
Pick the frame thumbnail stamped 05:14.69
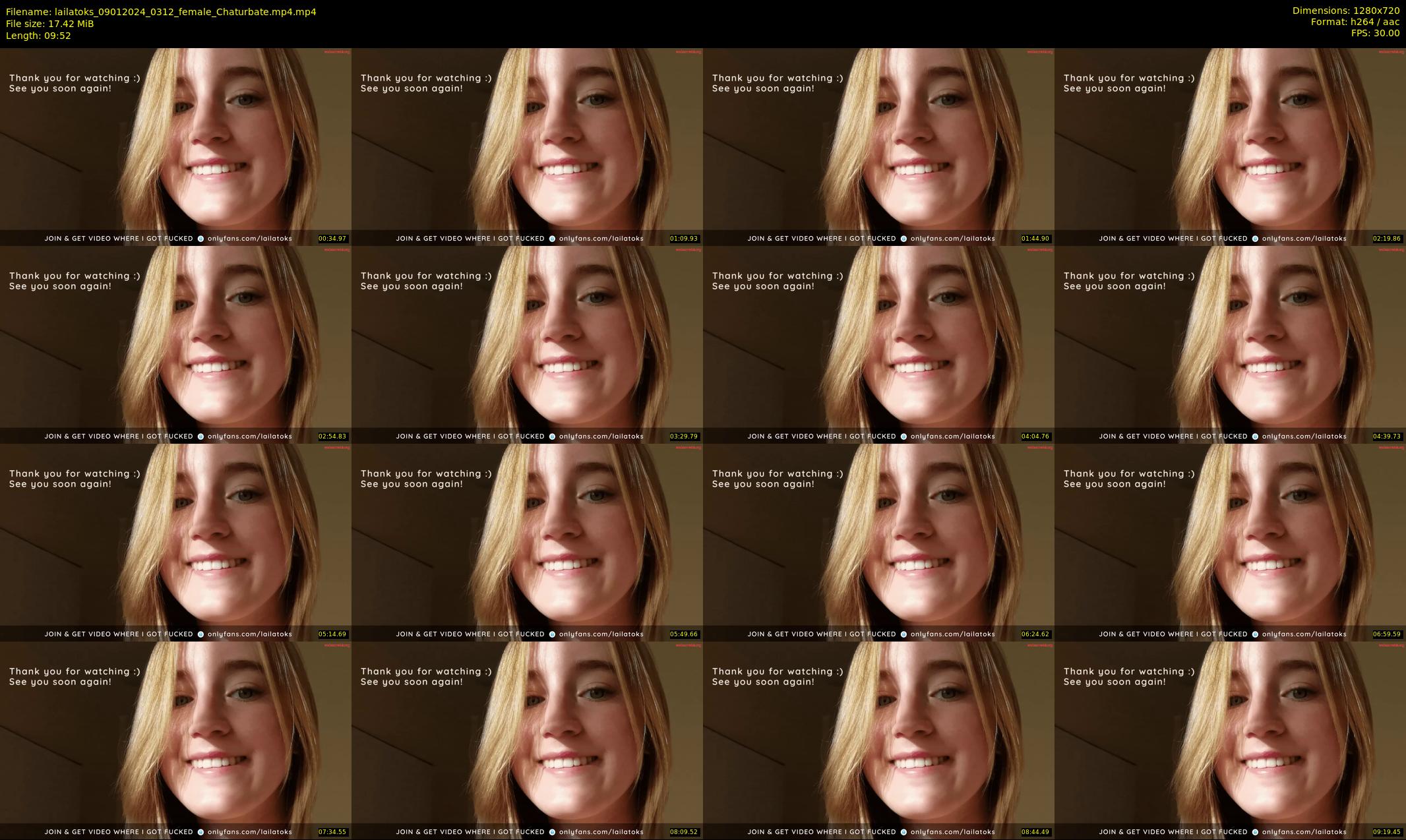[175, 542]
